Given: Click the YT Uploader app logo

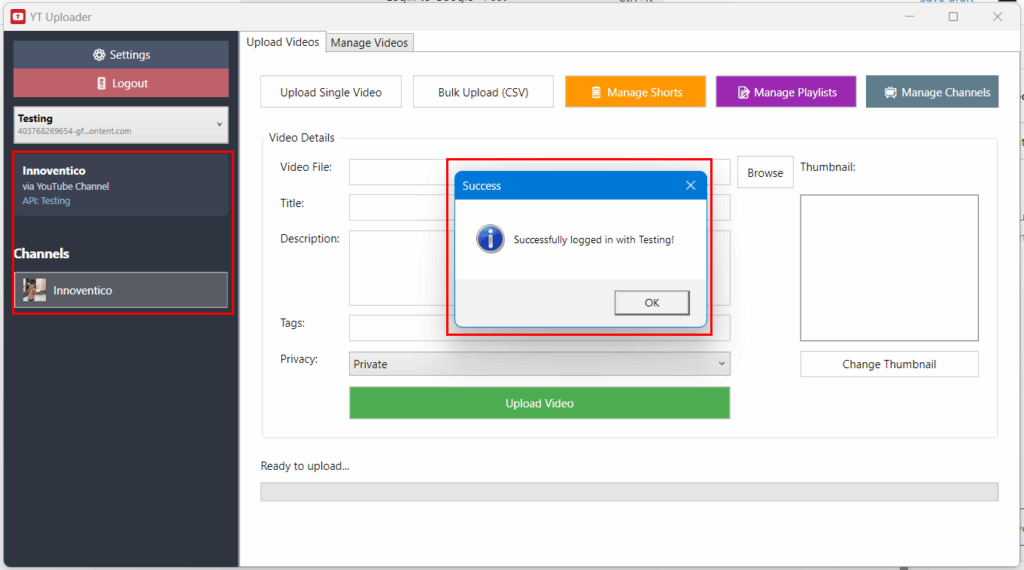Looking at the screenshot, I should (17, 17).
